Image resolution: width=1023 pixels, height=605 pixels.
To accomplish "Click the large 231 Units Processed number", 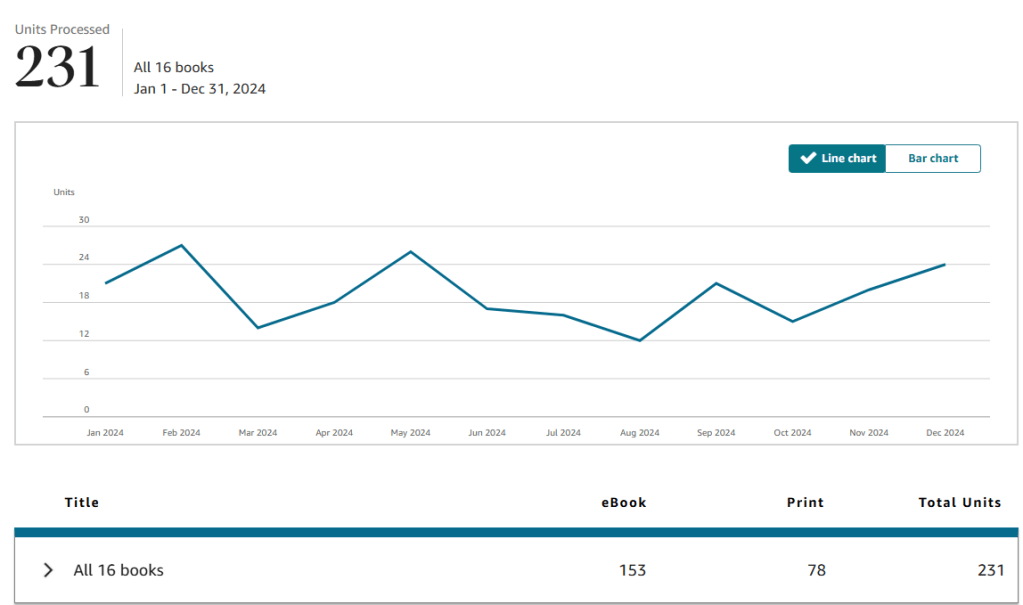I will [x=58, y=68].
